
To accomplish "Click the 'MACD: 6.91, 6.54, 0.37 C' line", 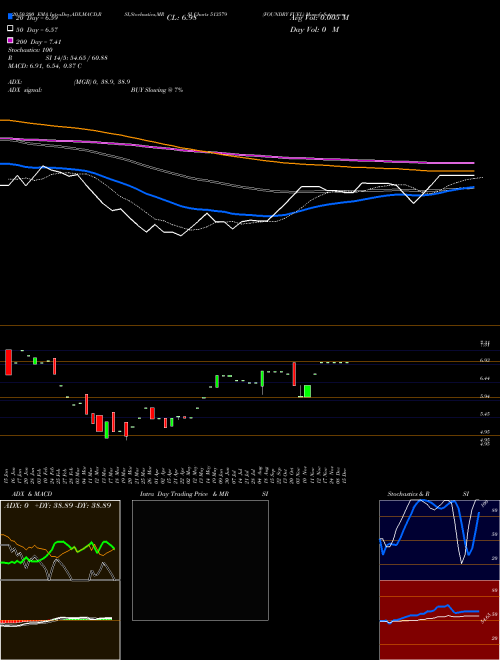I will click(x=45, y=66).
